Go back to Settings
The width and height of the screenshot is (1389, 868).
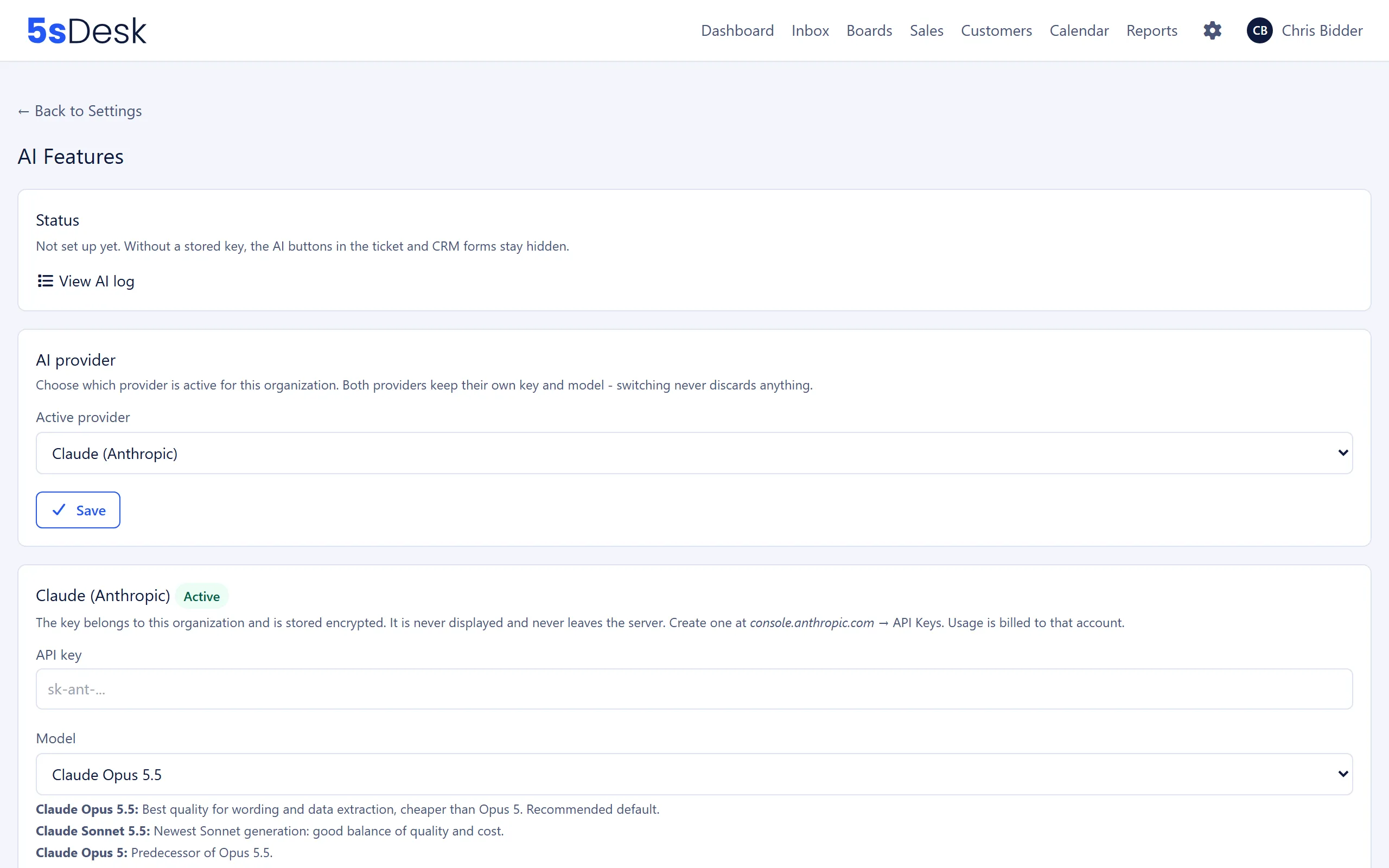(x=80, y=111)
